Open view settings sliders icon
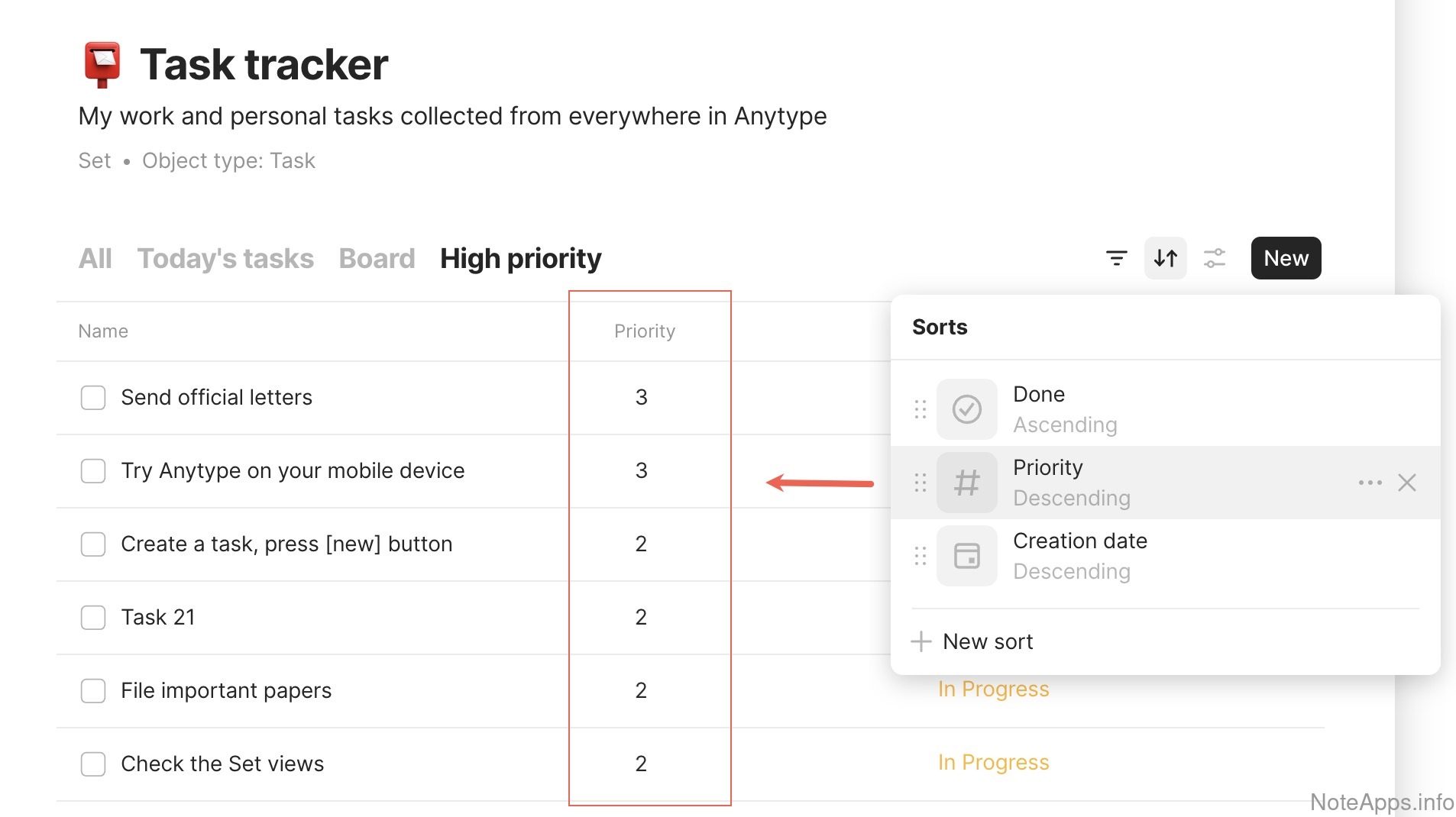This screenshot has height=817, width=1456. [1214, 258]
